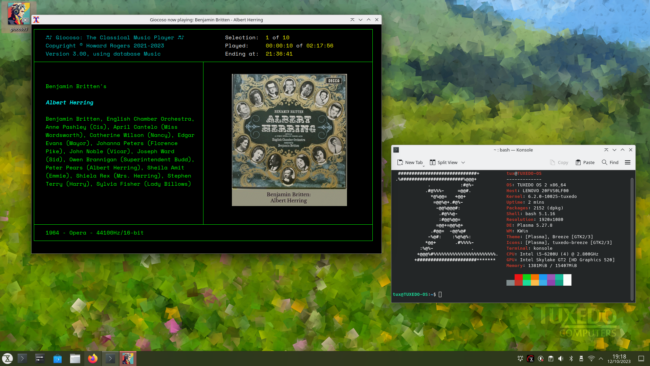Minimize the Giocoso window

[360, 19]
